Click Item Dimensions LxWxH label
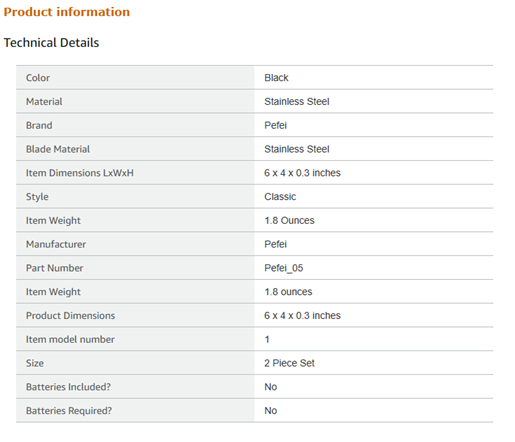The height and width of the screenshot is (442, 515). click(x=80, y=173)
